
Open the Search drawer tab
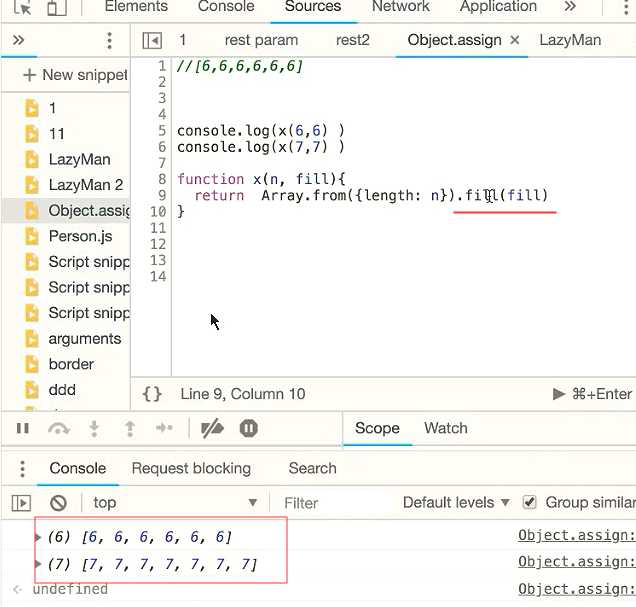pos(312,468)
